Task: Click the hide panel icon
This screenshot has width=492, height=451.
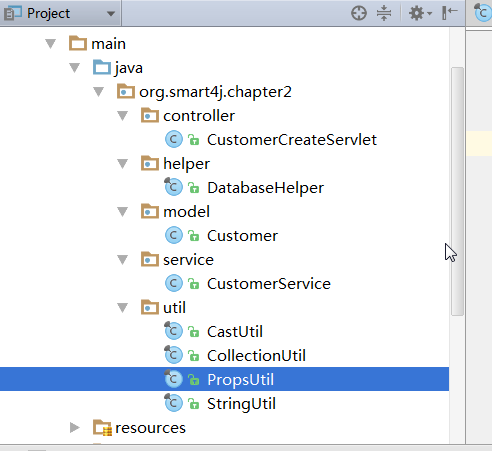Action: 449,14
